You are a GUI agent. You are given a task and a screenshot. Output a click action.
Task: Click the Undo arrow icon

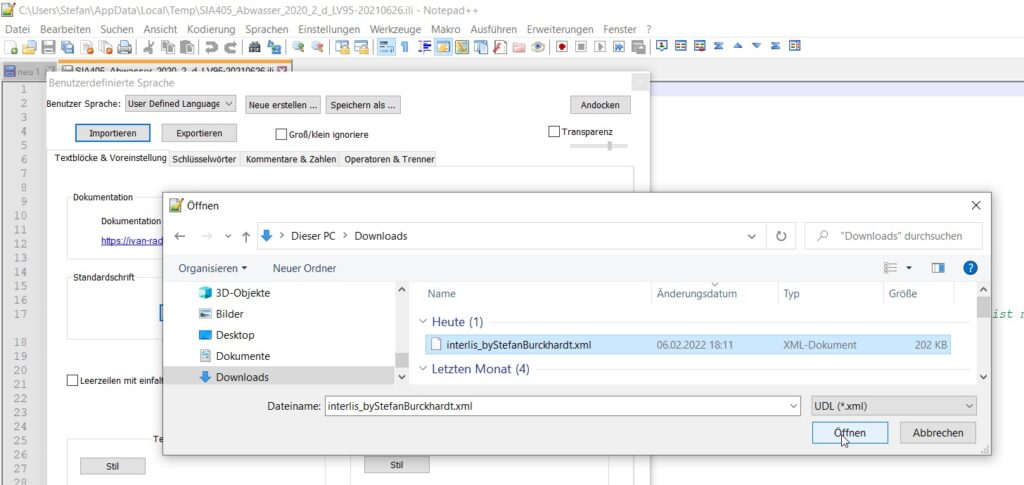click(212, 46)
